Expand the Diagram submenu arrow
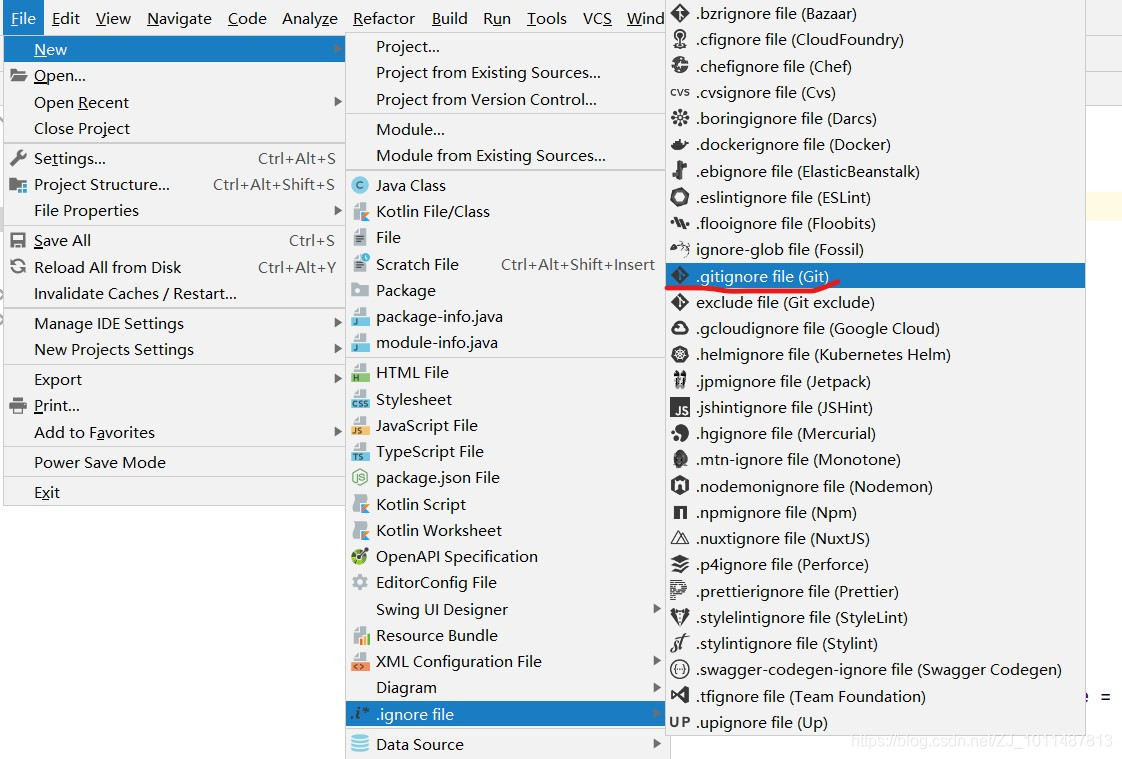 (x=656, y=687)
